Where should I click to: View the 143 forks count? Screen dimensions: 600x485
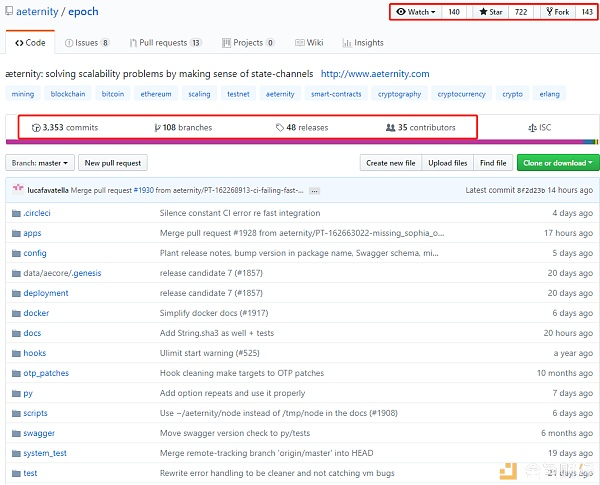587,12
